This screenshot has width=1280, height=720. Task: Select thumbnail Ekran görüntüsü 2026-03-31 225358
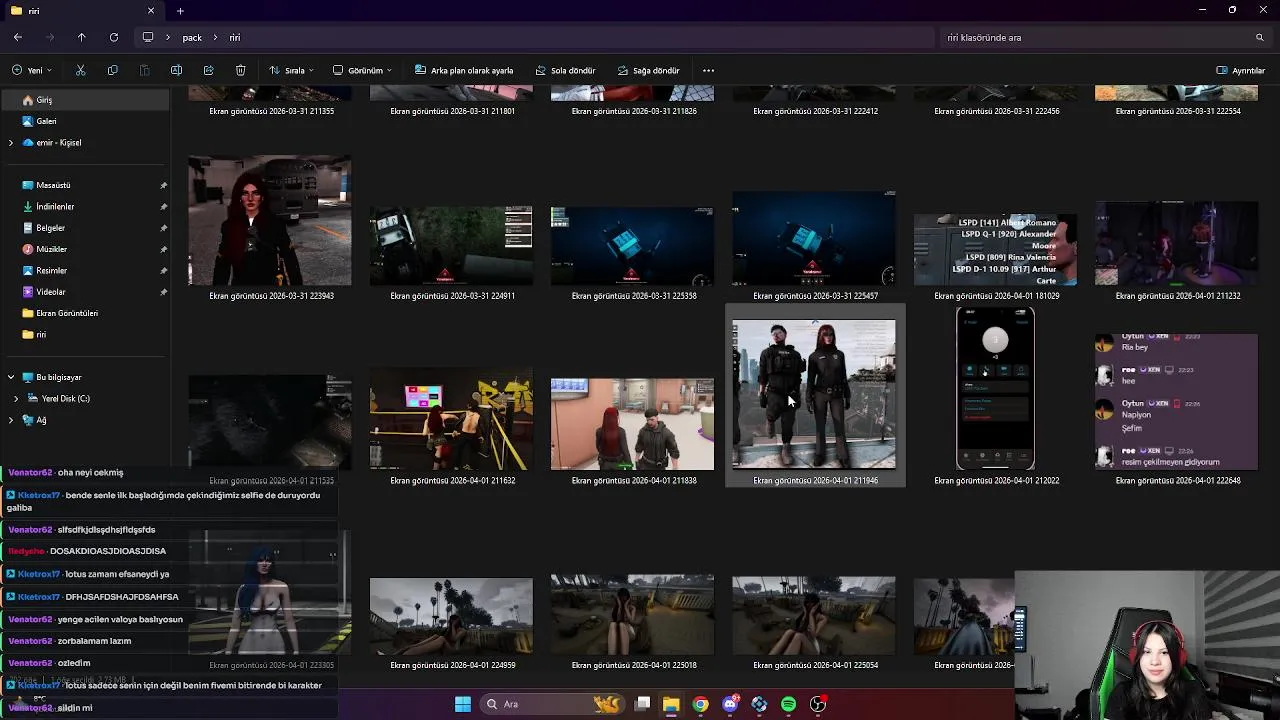click(632, 246)
